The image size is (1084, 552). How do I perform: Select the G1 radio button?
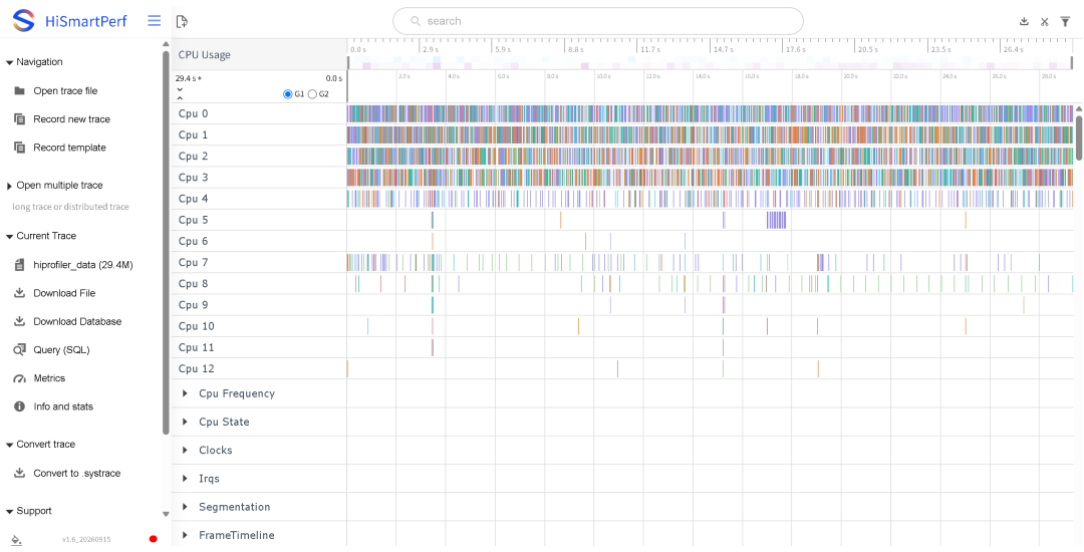pyautogui.click(x=288, y=94)
